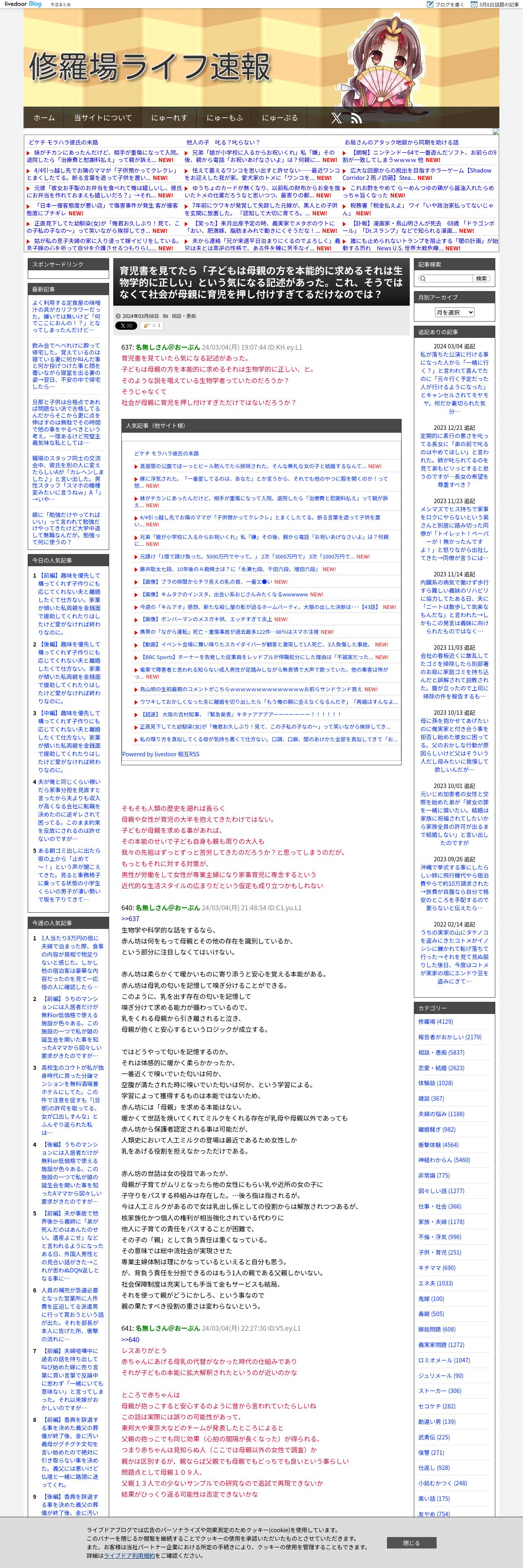The height and width of the screenshot is (1568, 523).
Task: Open category 神経わからん (5460)
Action: (444, 1160)
